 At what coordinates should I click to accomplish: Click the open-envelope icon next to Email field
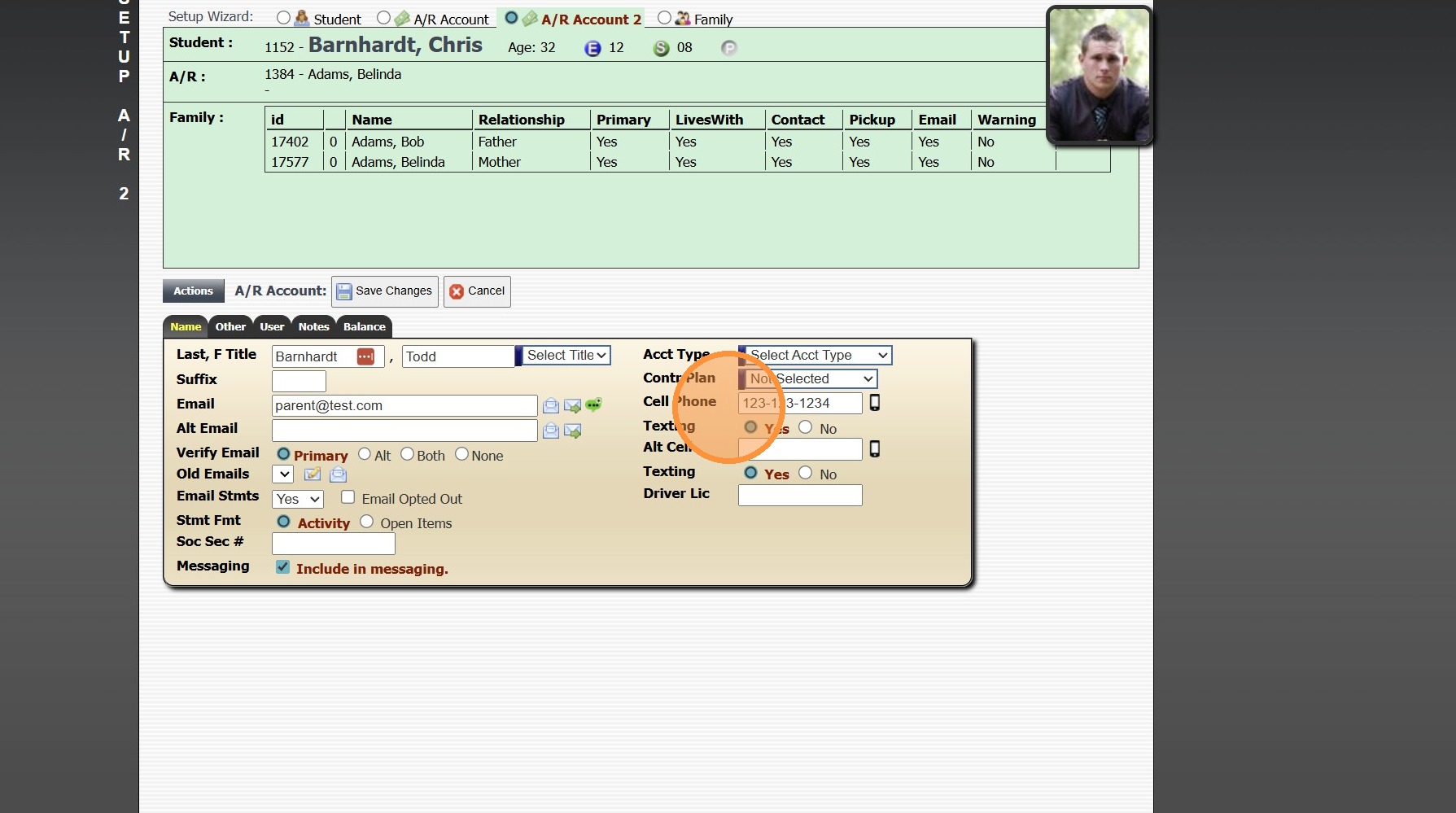(551, 405)
